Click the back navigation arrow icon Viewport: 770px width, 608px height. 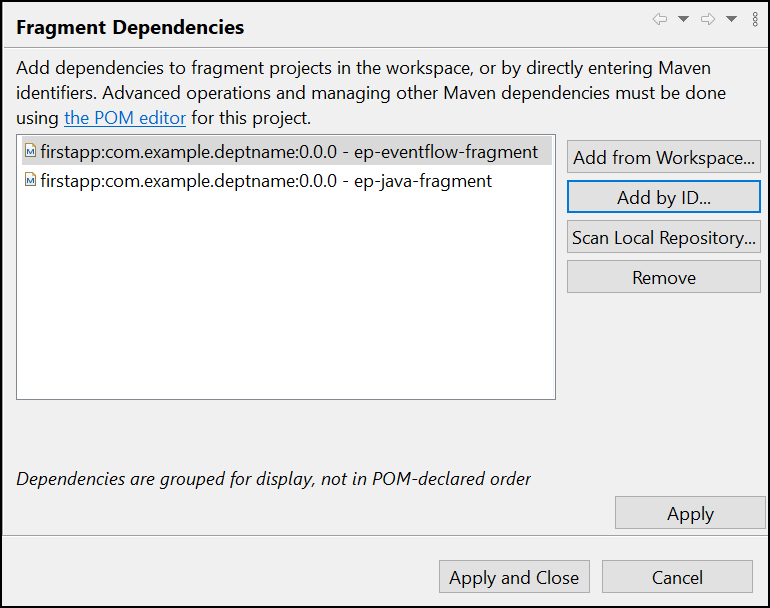tap(660, 19)
